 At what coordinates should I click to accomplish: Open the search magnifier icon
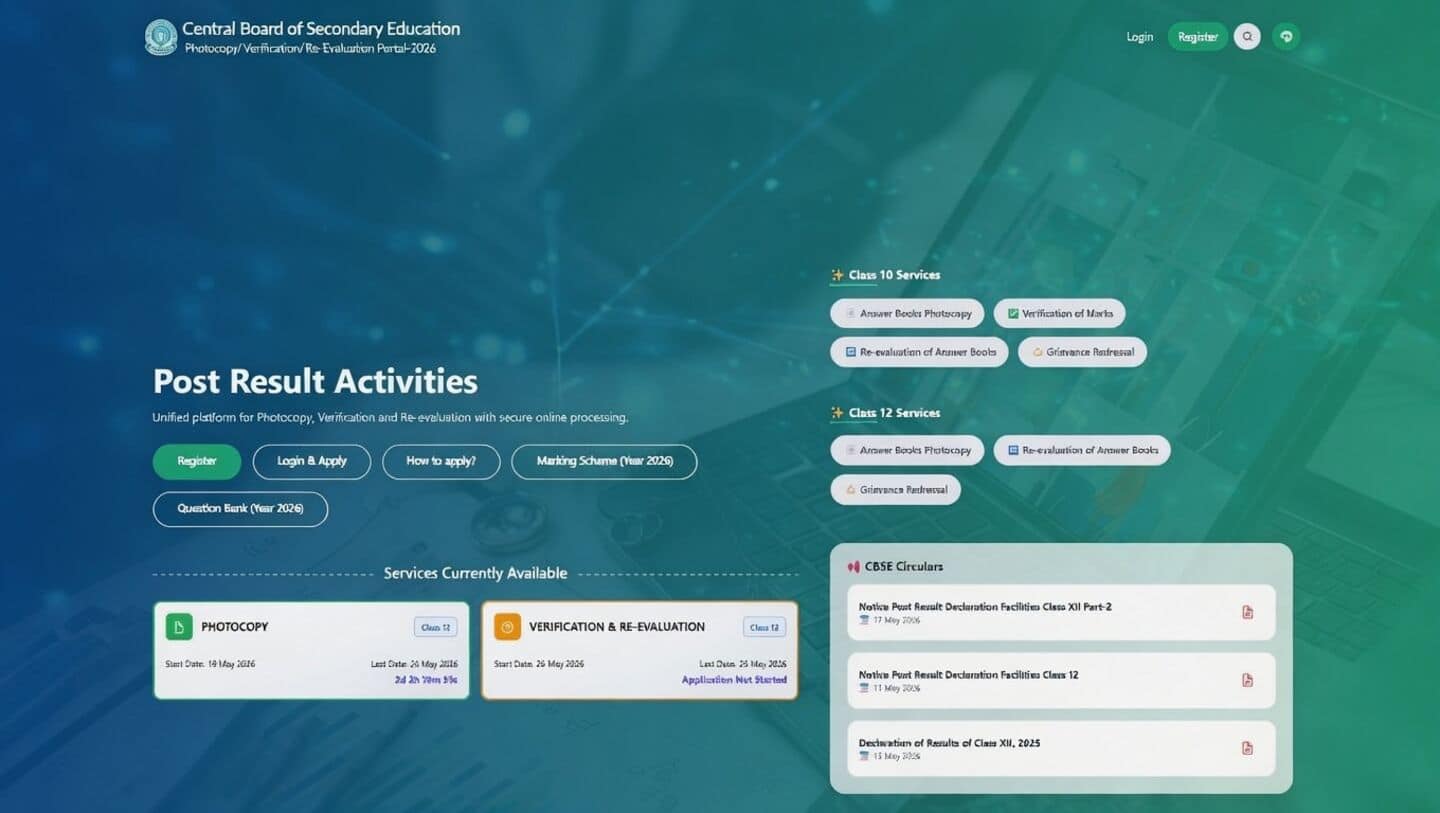pos(1247,37)
